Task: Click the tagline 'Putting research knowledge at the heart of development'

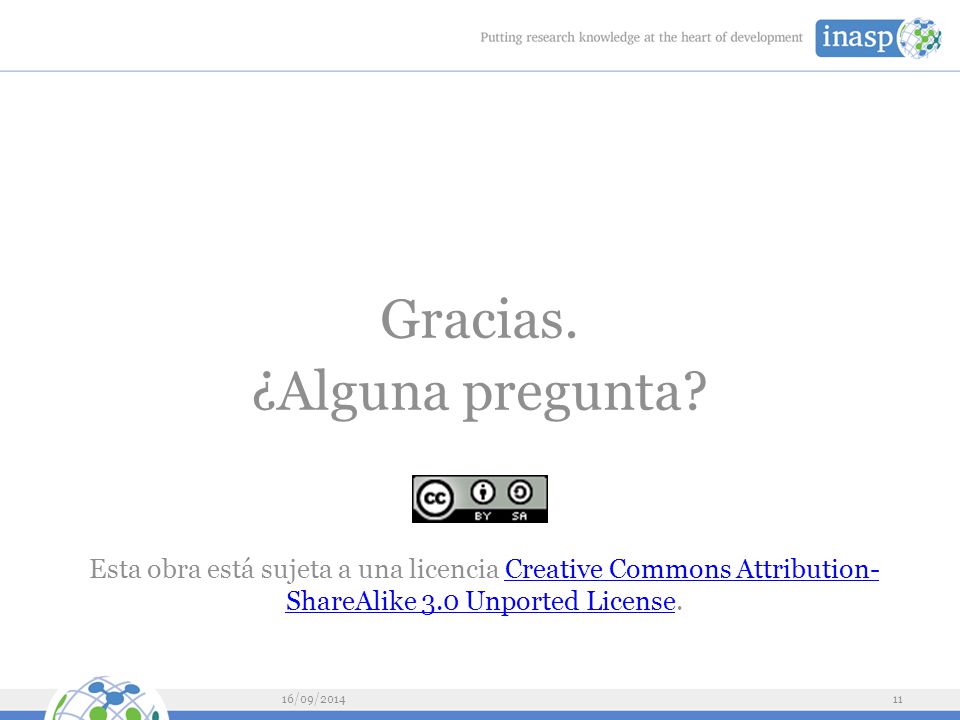Action: (641, 37)
